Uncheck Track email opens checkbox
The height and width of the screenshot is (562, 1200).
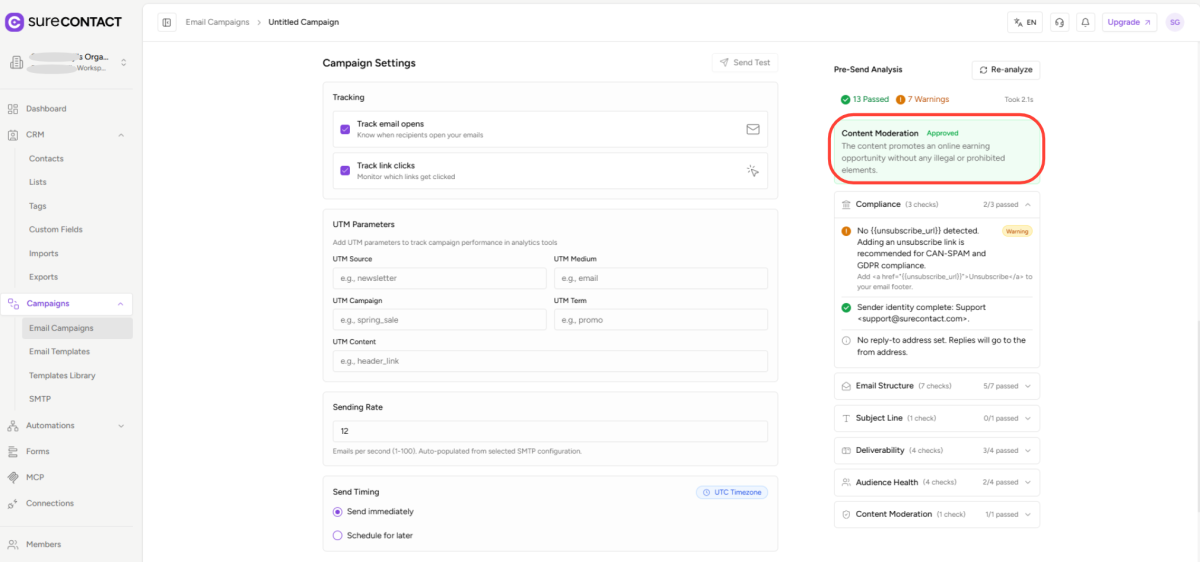coord(345,129)
